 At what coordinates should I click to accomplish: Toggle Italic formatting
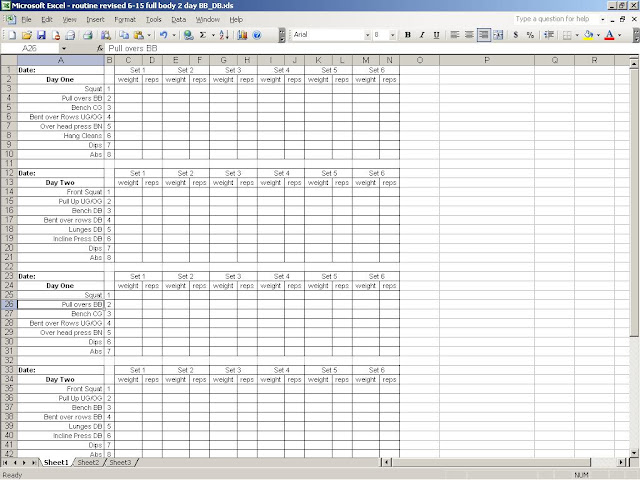click(x=422, y=35)
